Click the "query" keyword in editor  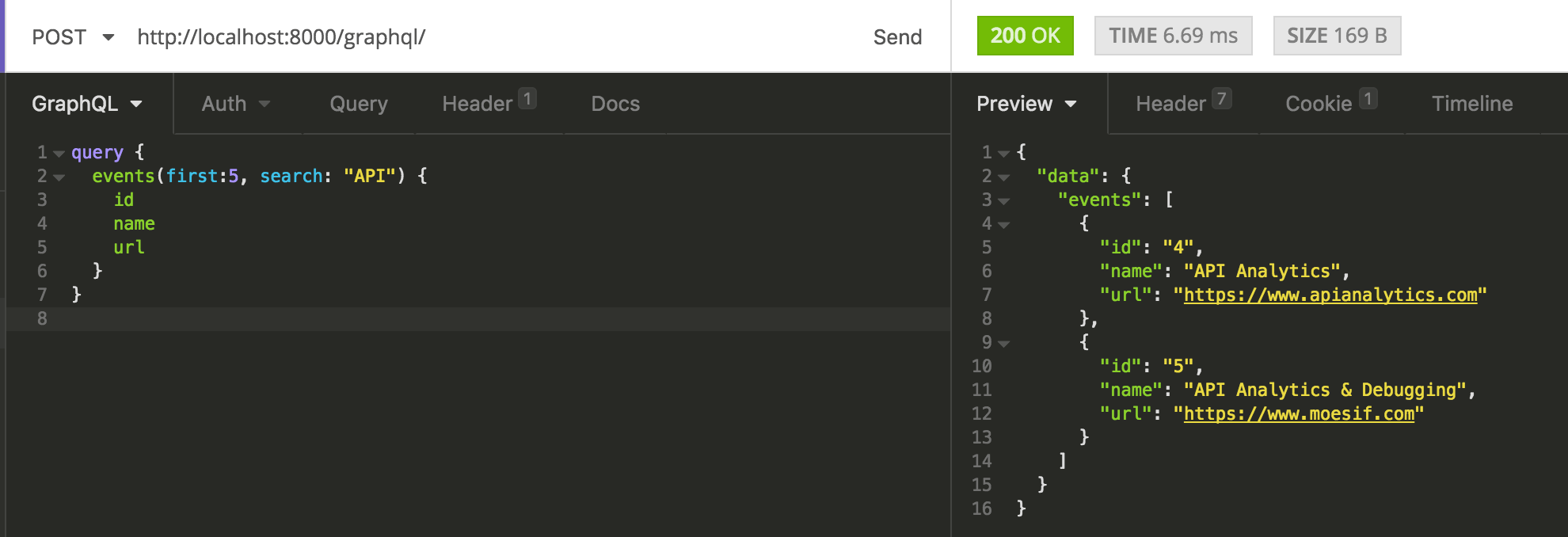pos(97,152)
